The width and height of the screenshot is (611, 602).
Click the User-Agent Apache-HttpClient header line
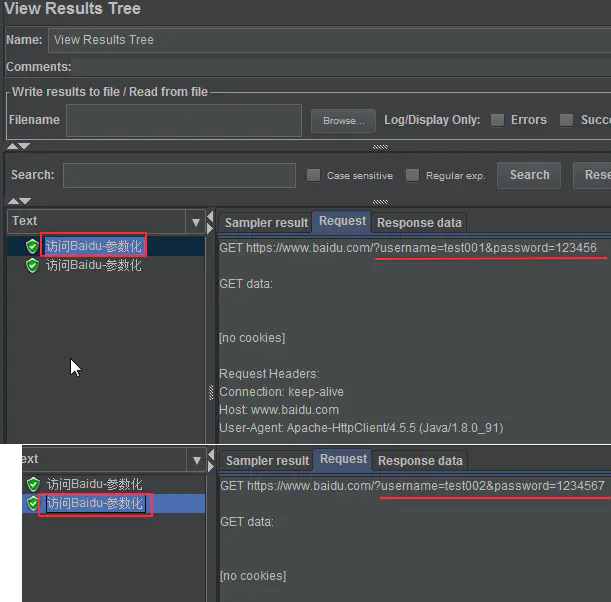point(361,428)
